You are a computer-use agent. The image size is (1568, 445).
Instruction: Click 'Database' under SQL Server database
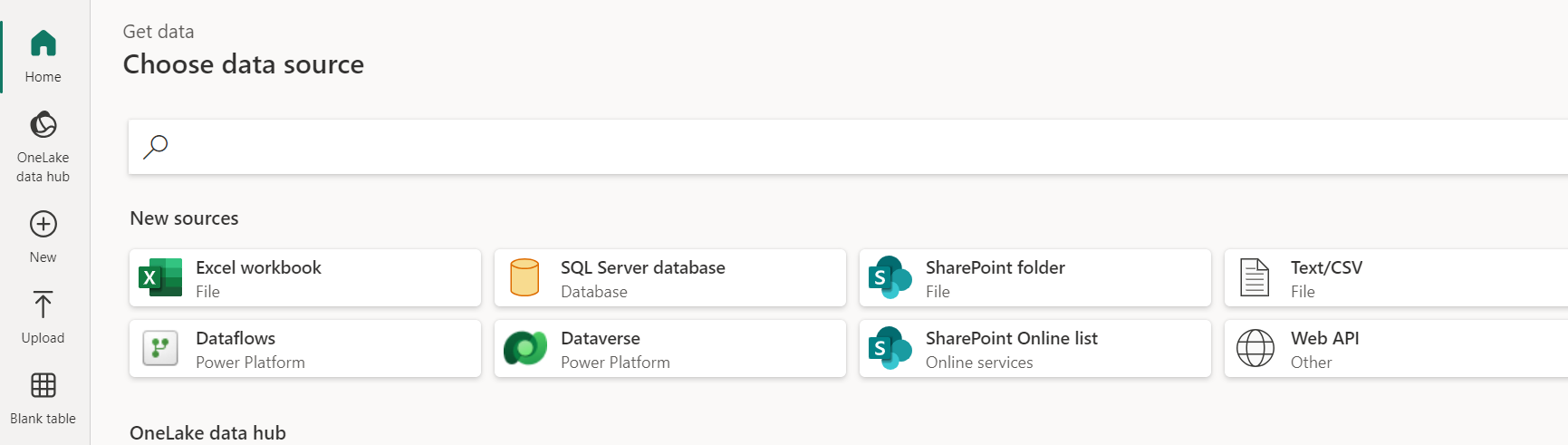click(x=594, y=292)
